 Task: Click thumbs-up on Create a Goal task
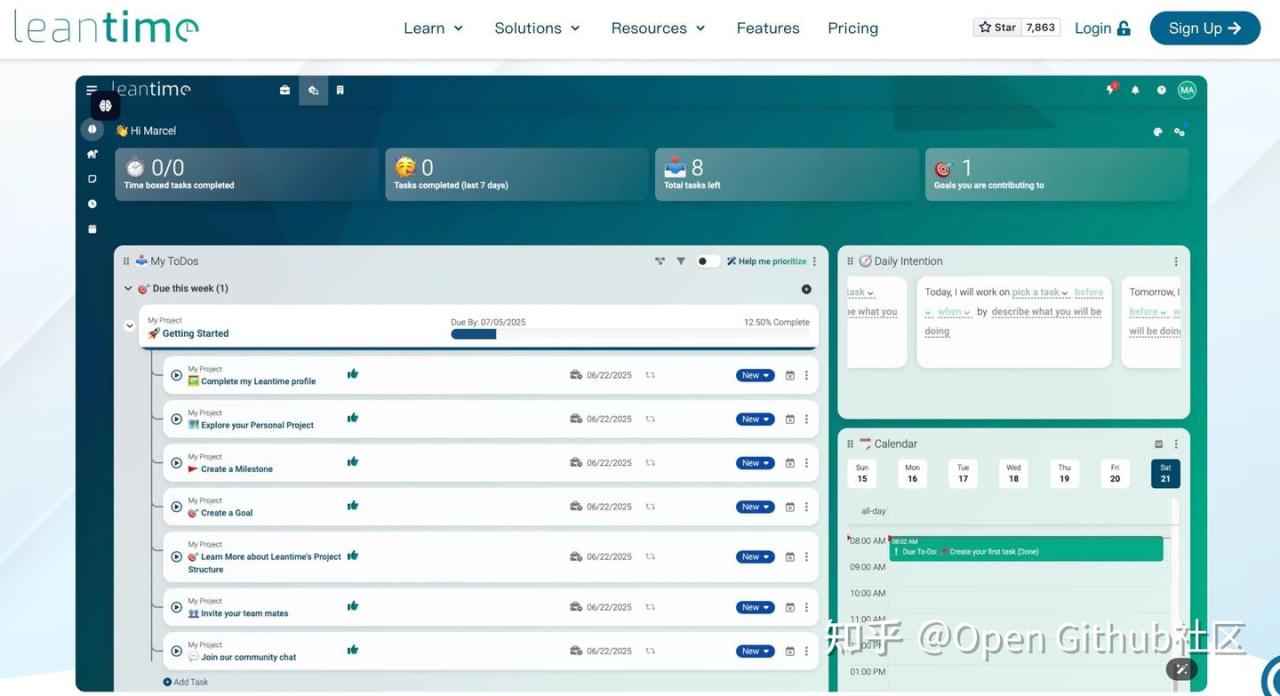click(x=353, y=506)
